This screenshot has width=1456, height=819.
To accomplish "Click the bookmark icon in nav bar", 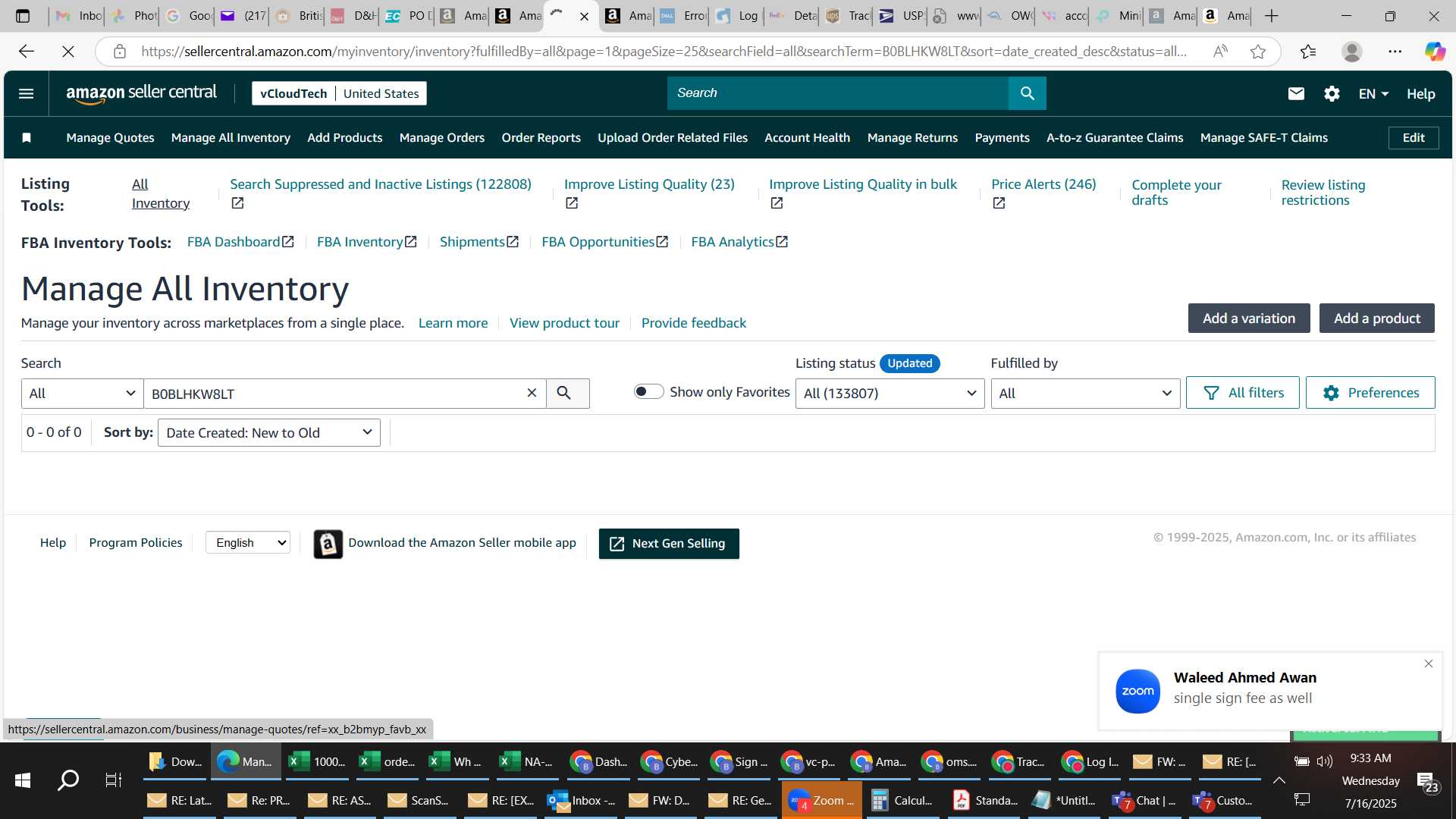I will (27, 137).
